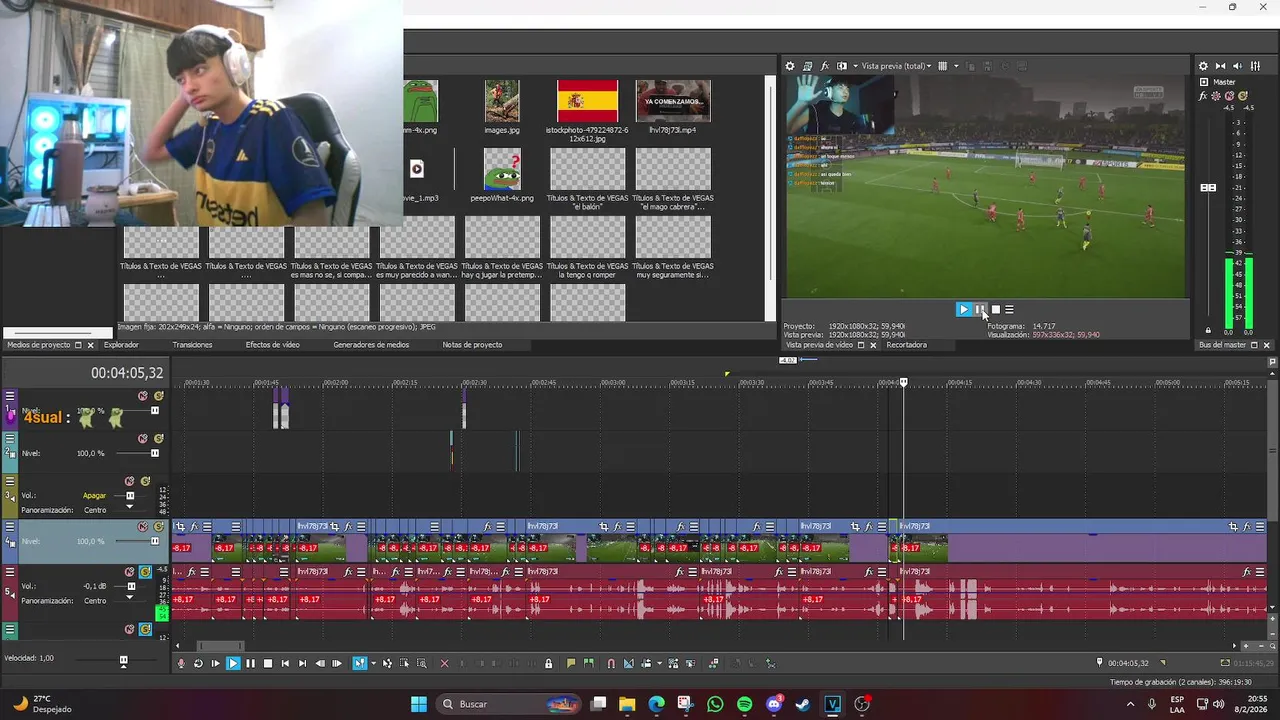The image size is (1280, 720).
Task: Open Notas de proyecto tab
Action: click(472, 345)
